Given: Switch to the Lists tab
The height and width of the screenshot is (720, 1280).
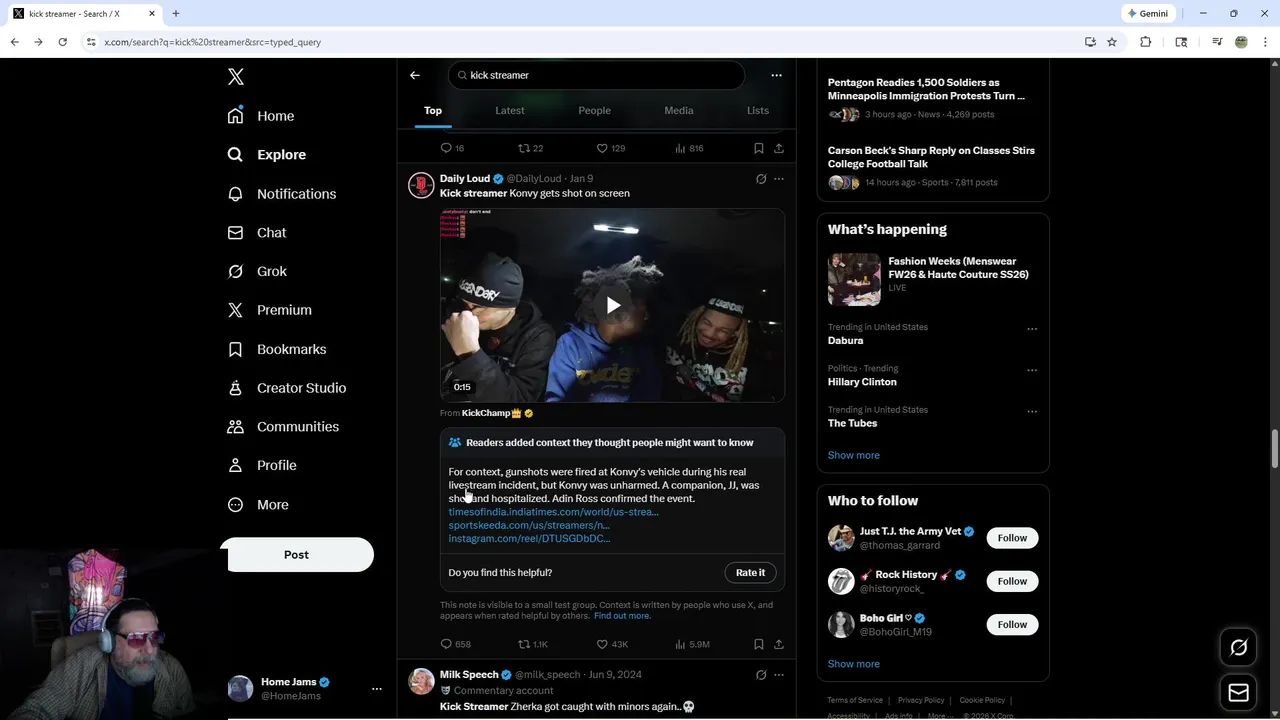Looking at the screenshot, I should 758,111.
